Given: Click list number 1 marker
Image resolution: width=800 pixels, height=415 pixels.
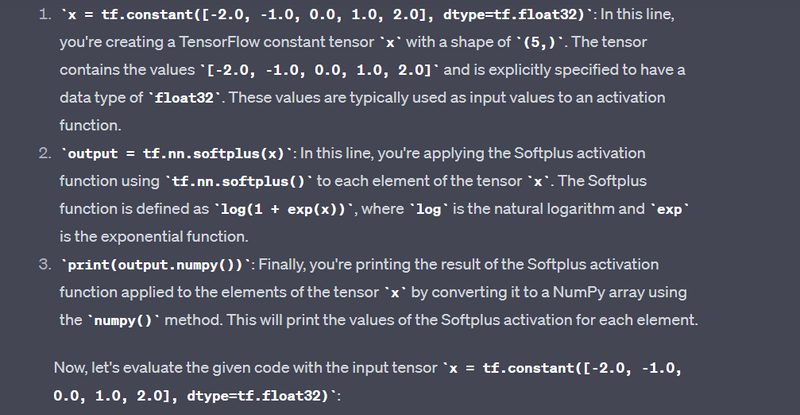Looking at the screenshot, I should pyautogui.click(x=45, y=17).
